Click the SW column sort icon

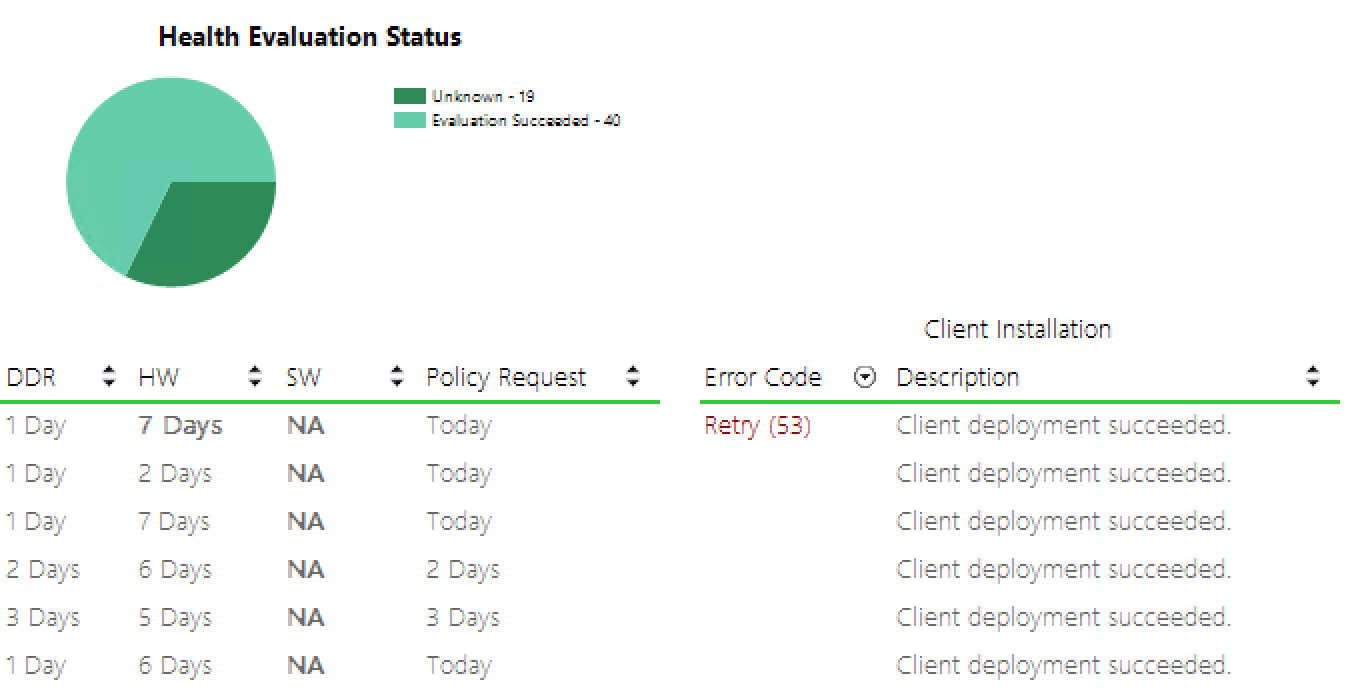pyautogui.click(x=396, y=377)
